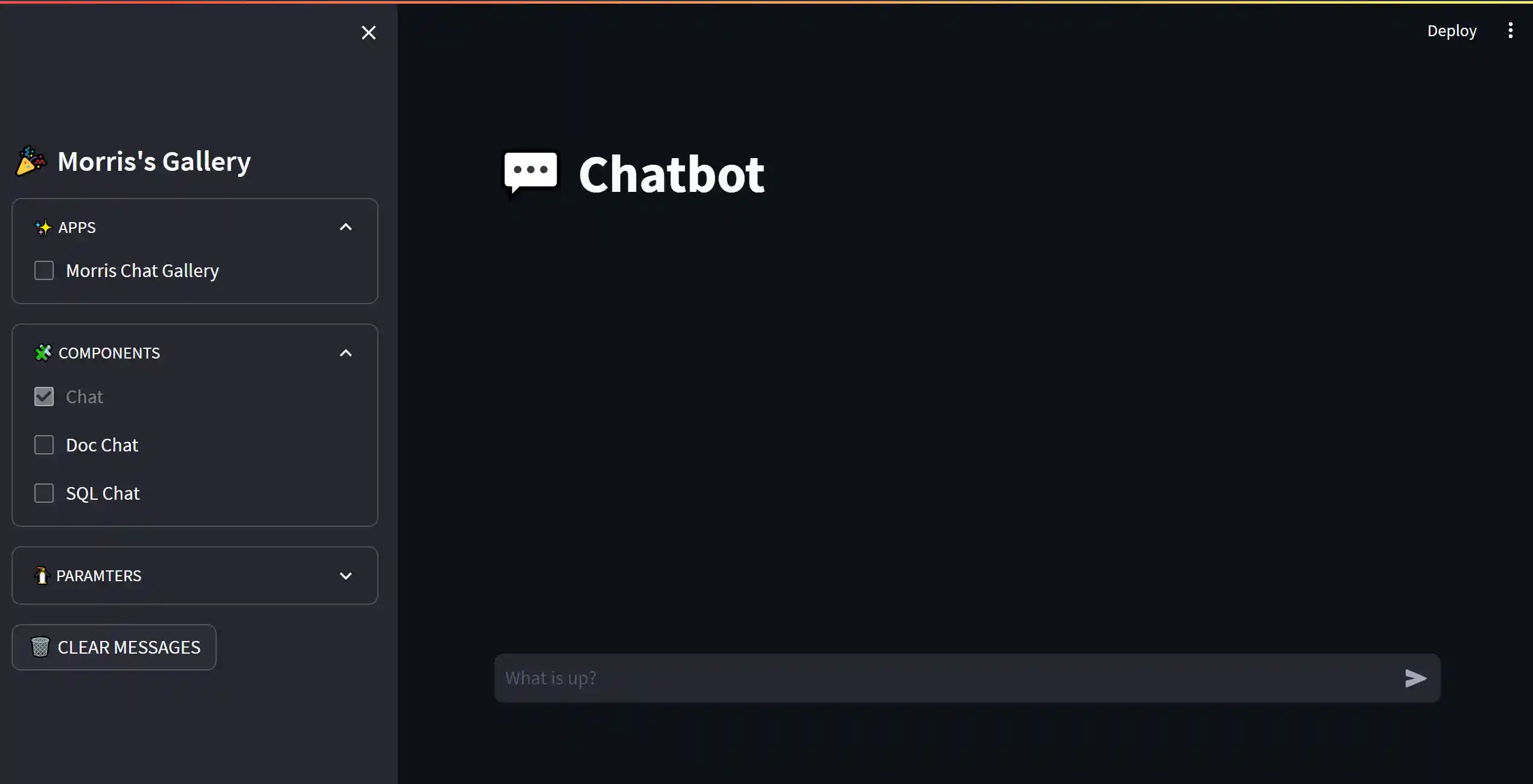Close the sidebar with the X icon
1533x784 pixels.
coord(368,33)
